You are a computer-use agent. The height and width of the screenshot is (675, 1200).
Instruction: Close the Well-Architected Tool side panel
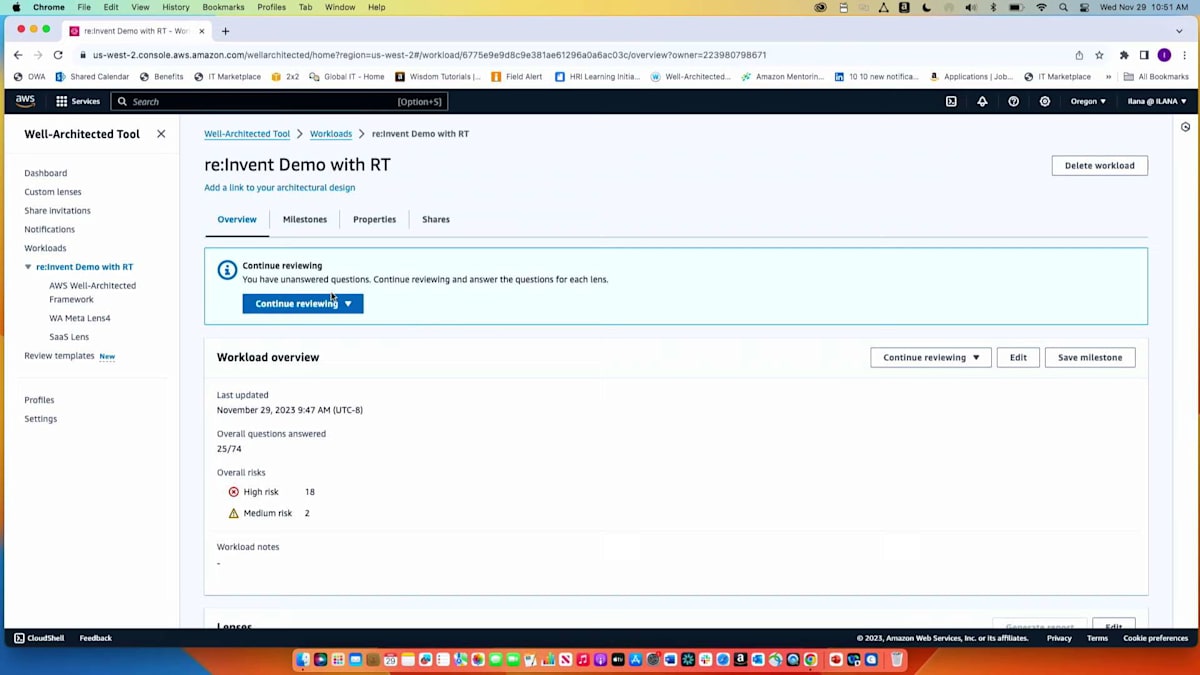(x=161, y=134)
